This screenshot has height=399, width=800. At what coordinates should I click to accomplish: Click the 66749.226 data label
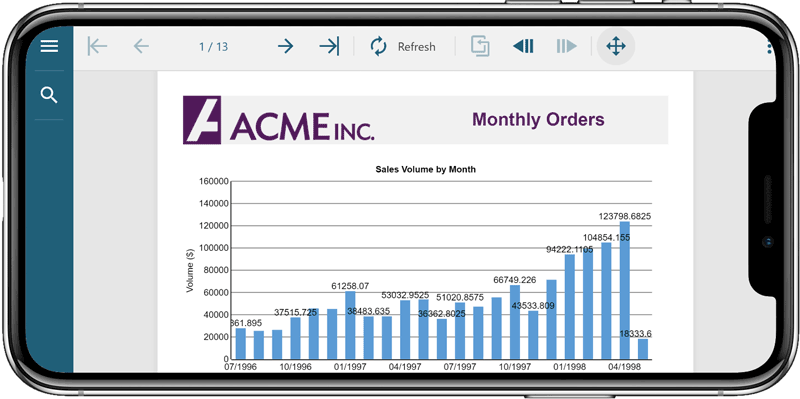[x=515, y=280]
